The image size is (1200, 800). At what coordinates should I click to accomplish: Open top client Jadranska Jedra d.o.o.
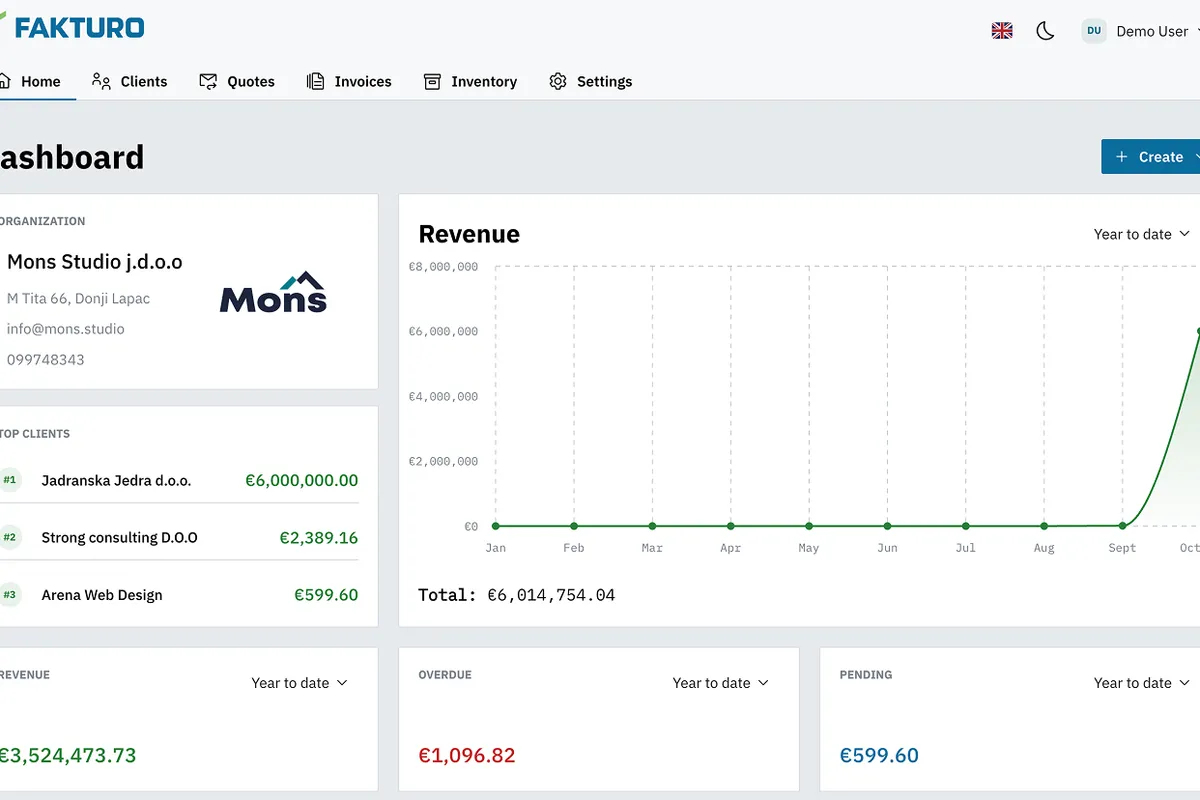click(116, 481)
